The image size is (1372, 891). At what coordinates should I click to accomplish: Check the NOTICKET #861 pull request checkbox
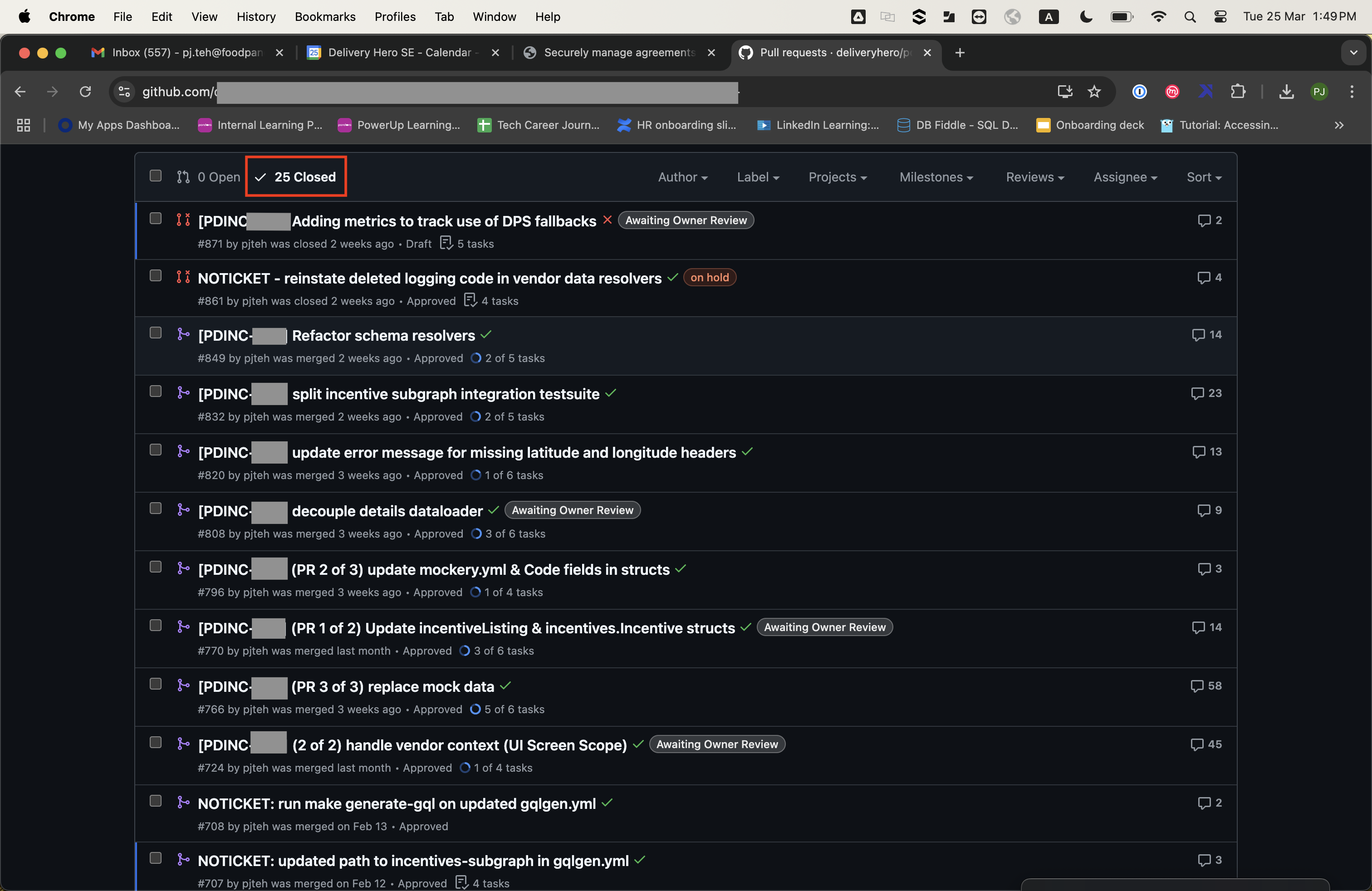[155, 275]
